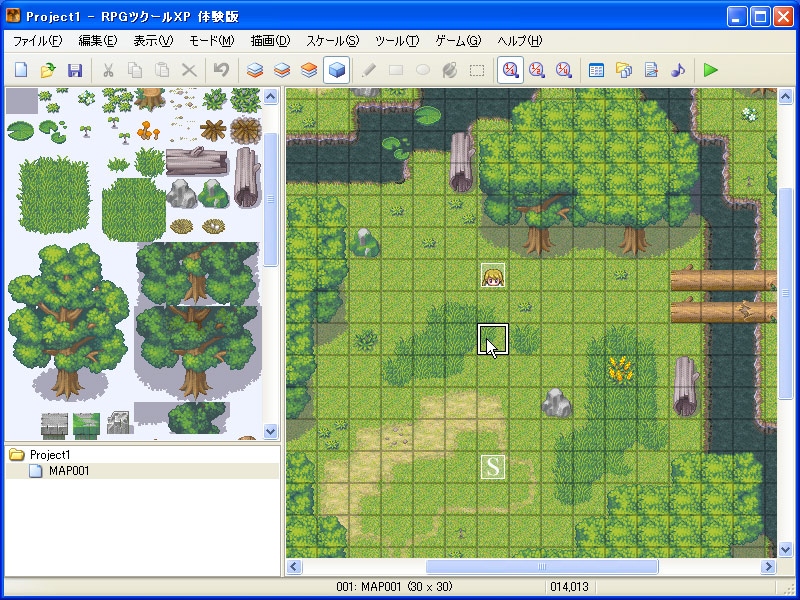
Task: Pick the fallen gray log tile in palette
Action: (x=197, y=161)
